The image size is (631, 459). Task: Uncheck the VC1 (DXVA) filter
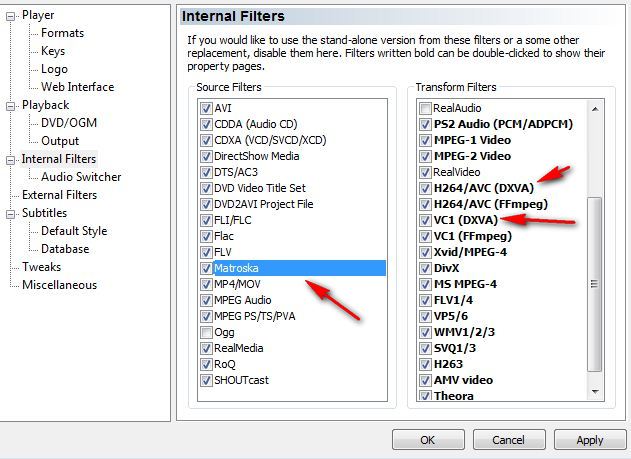425,220
